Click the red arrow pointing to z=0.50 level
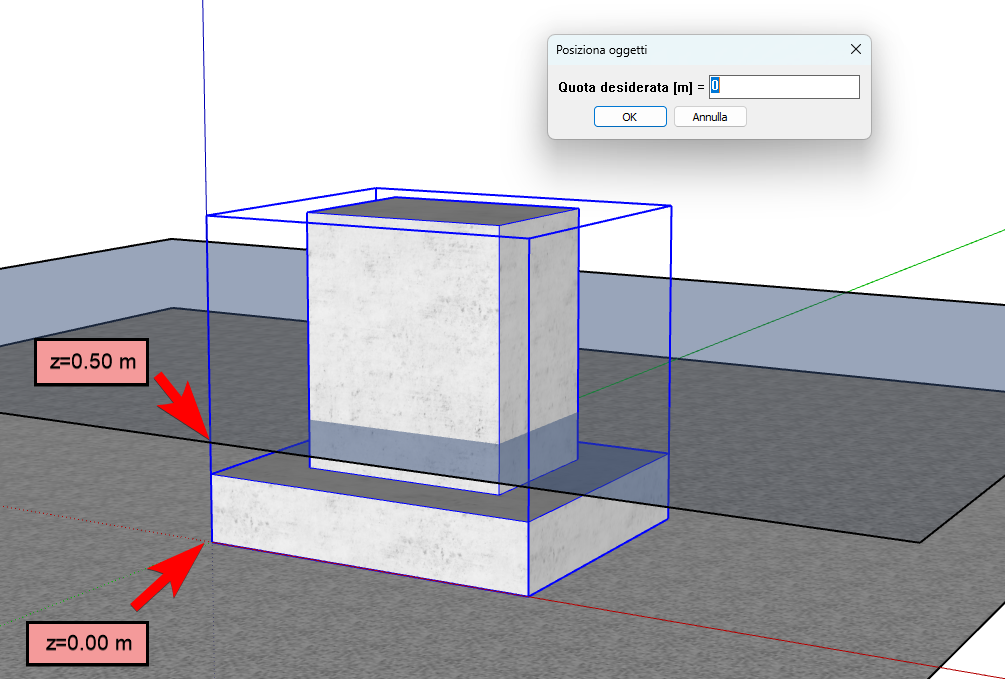The height and width of the screenshot is (679, 1005). tap(180, 404)
